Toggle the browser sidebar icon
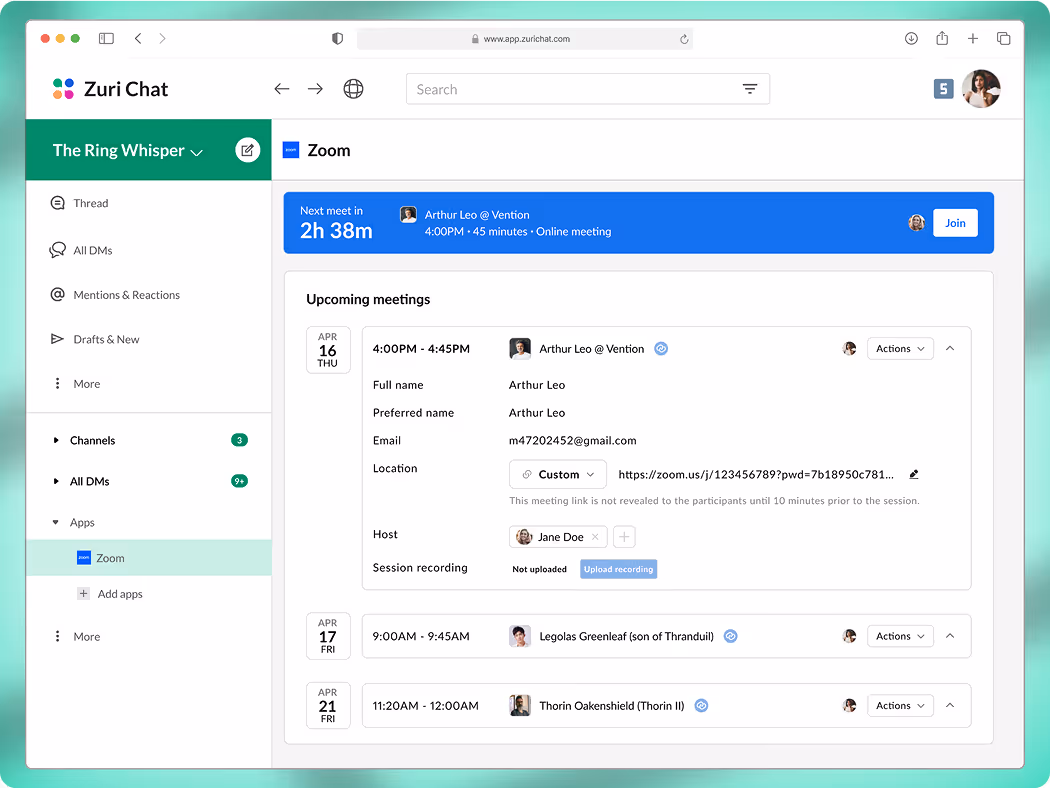Viewport: 1050px width, 788px height. point(106,38)
